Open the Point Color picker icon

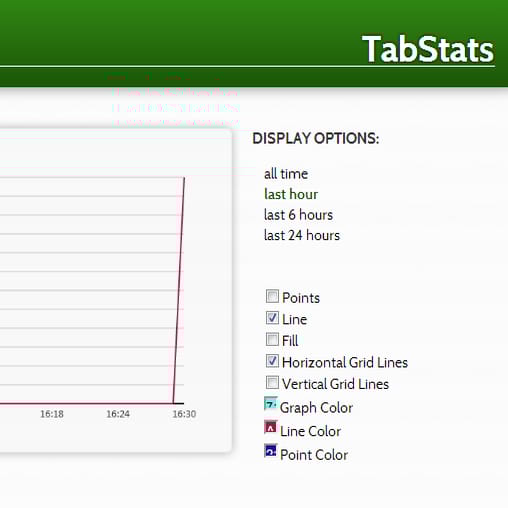271,451
